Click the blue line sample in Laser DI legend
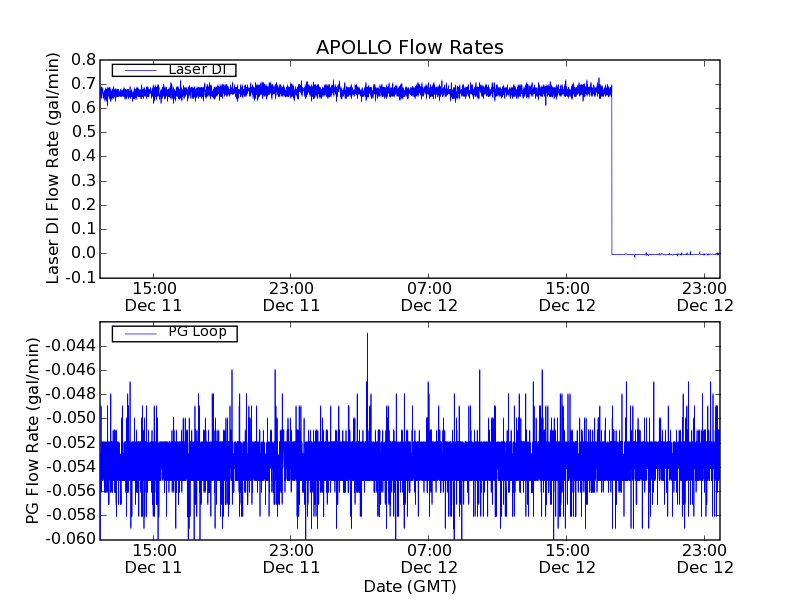This screenshot has height=600, width=800. [137, 70]
